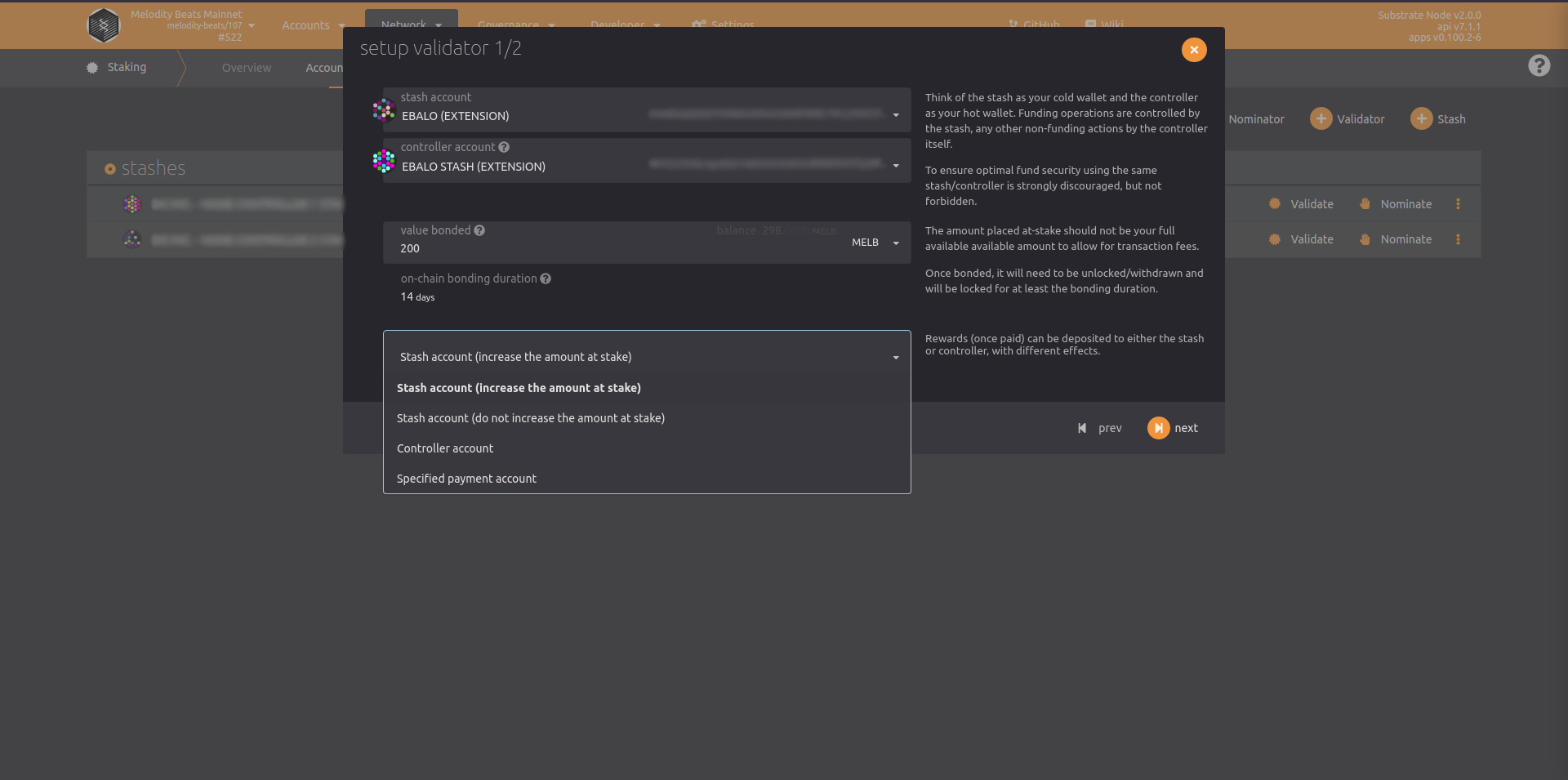The width and height of the screenshot is (1568, 780).
Task: Open the first stash row options menu
Action: tap(1458, 204)
